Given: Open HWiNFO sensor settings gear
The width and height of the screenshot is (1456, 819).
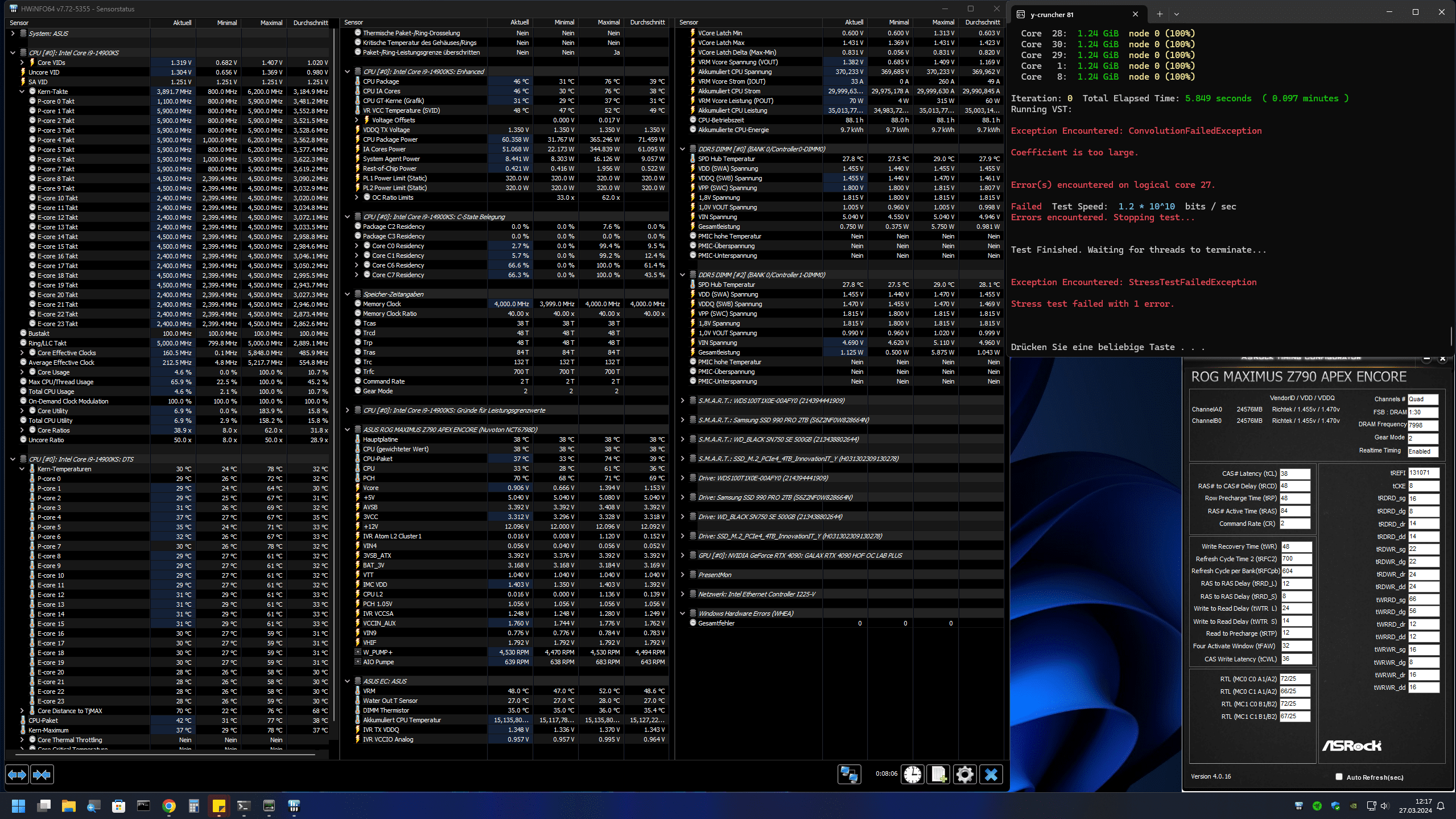Looking at the screenshot, I should (x=965, y=775).
